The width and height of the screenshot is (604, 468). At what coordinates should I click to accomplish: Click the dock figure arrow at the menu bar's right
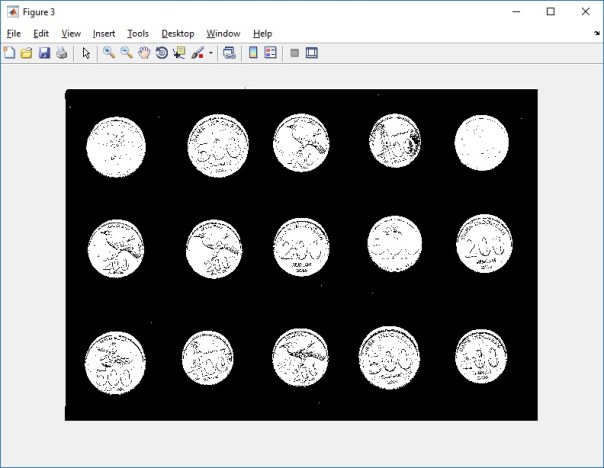coord(596,33)
